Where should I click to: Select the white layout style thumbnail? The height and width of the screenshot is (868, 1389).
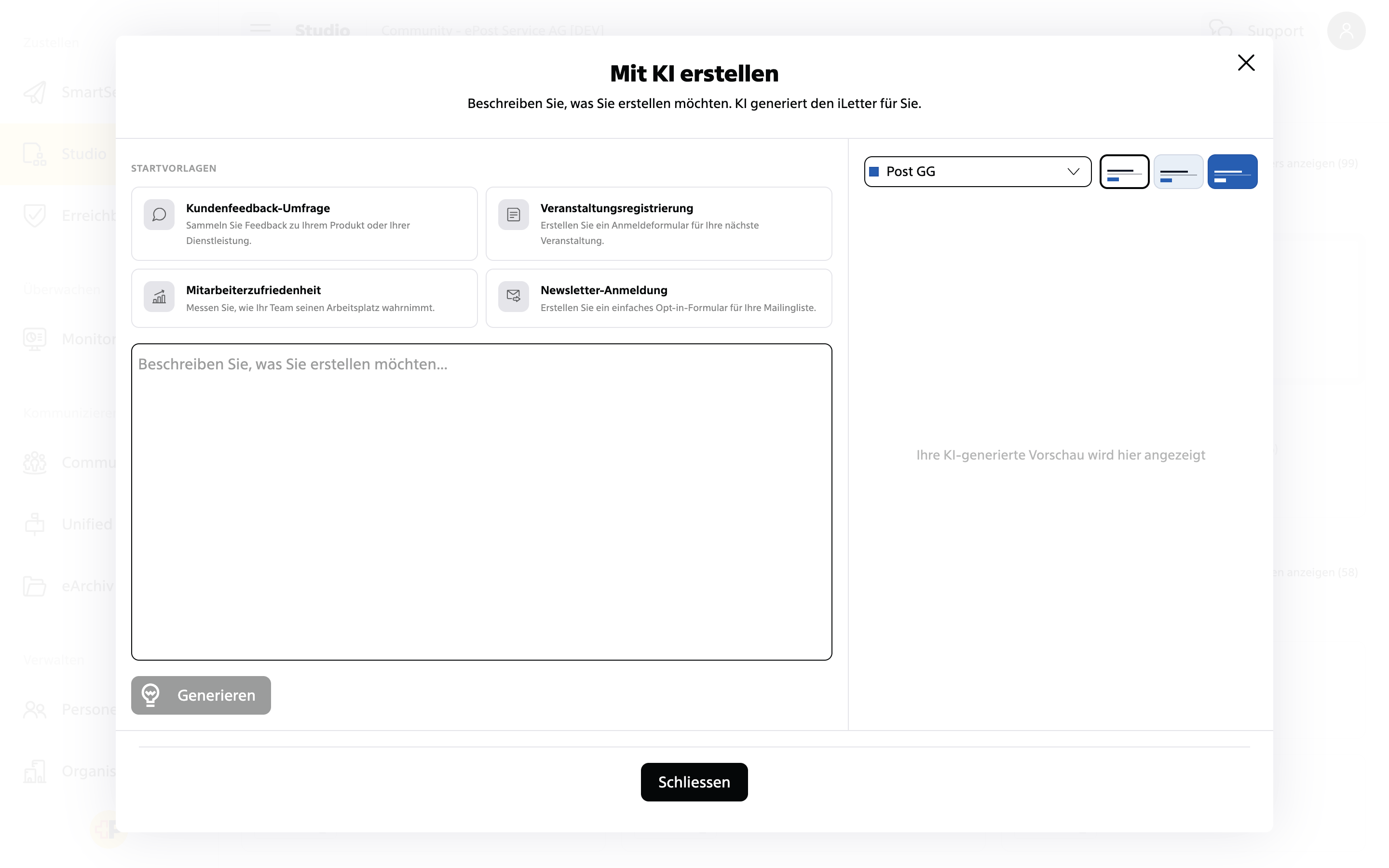point(1124,172)
